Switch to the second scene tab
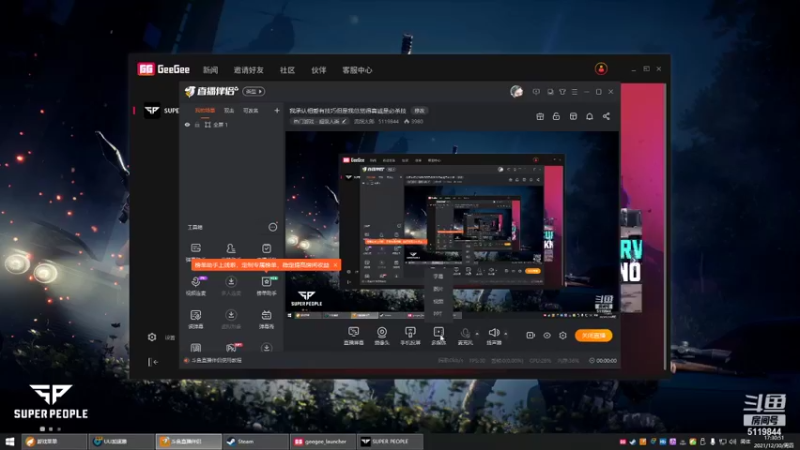This screenshot has width=800, height=450. point(229,110)
